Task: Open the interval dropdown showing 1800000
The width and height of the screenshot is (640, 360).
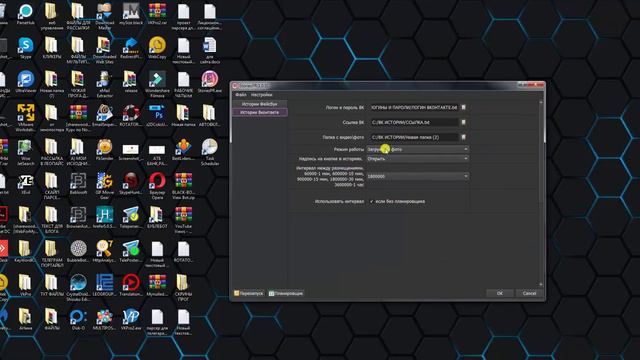Action: point(417,176)
